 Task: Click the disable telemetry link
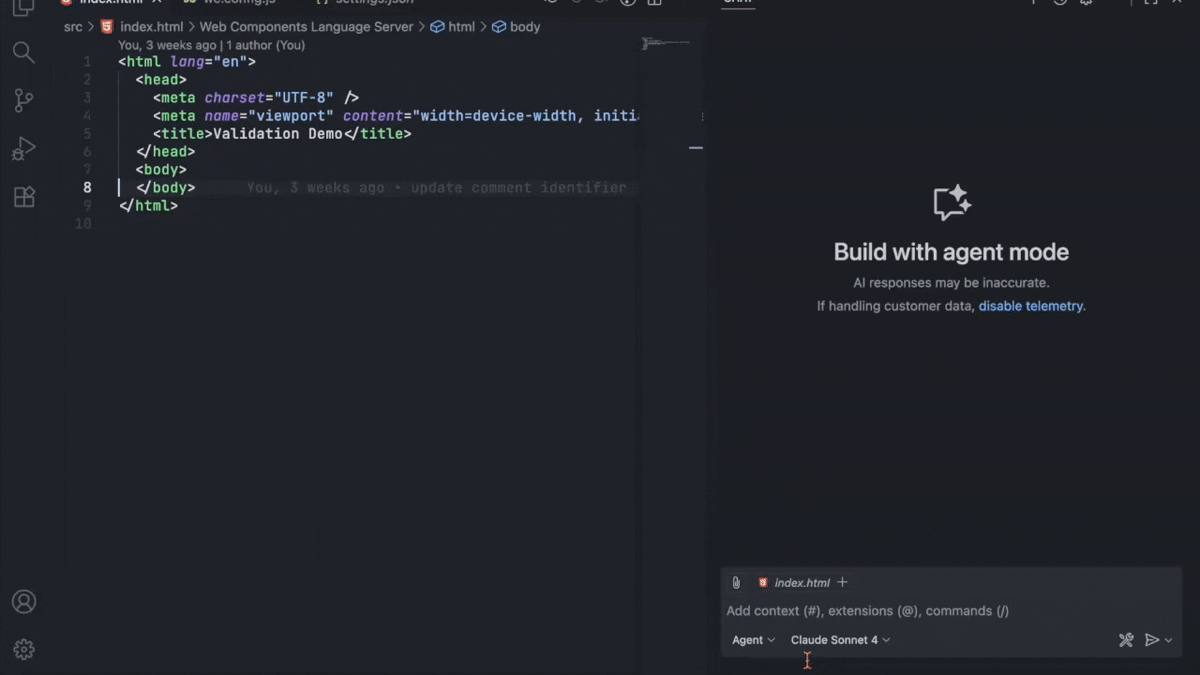click(x=1031, y=306)
